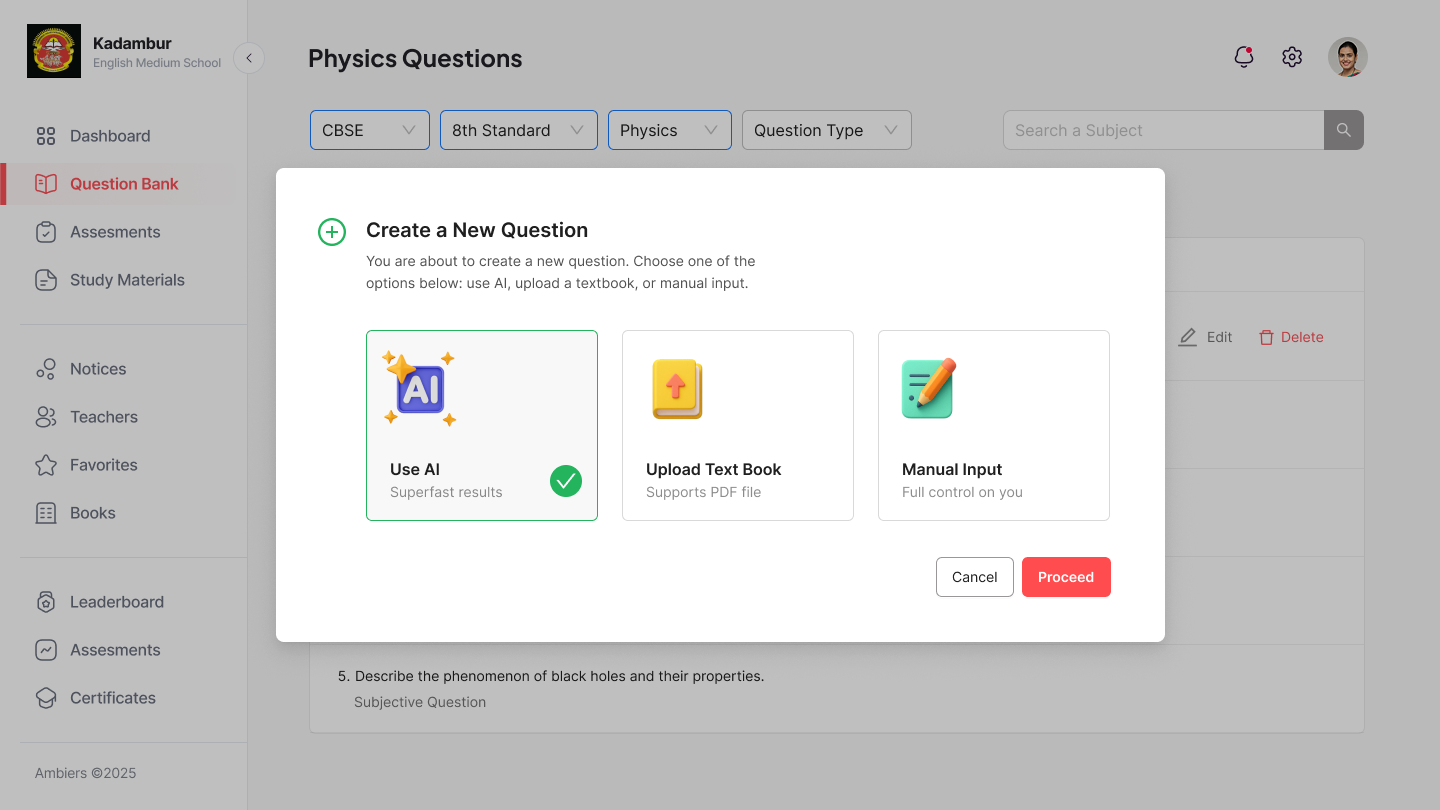Open settings via the gear icon
This screenshot has height=810, width=1440.
(1292, 57)
